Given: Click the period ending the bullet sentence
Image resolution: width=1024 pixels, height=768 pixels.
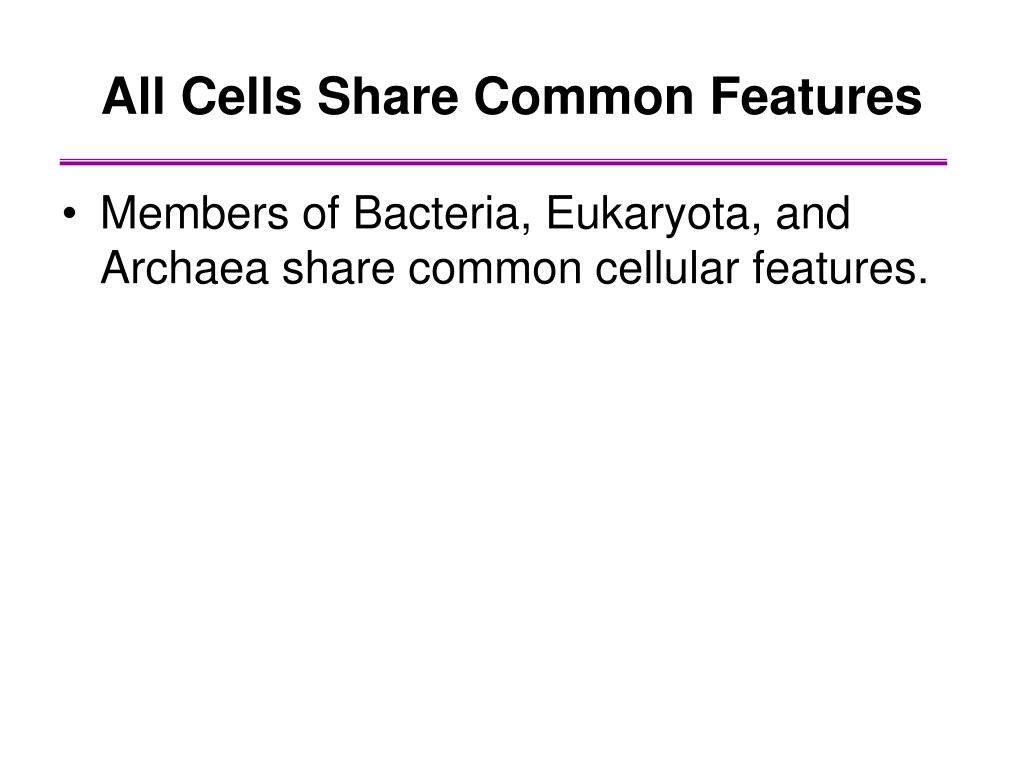Looking at the screenshot, I should tap(921, 282).
